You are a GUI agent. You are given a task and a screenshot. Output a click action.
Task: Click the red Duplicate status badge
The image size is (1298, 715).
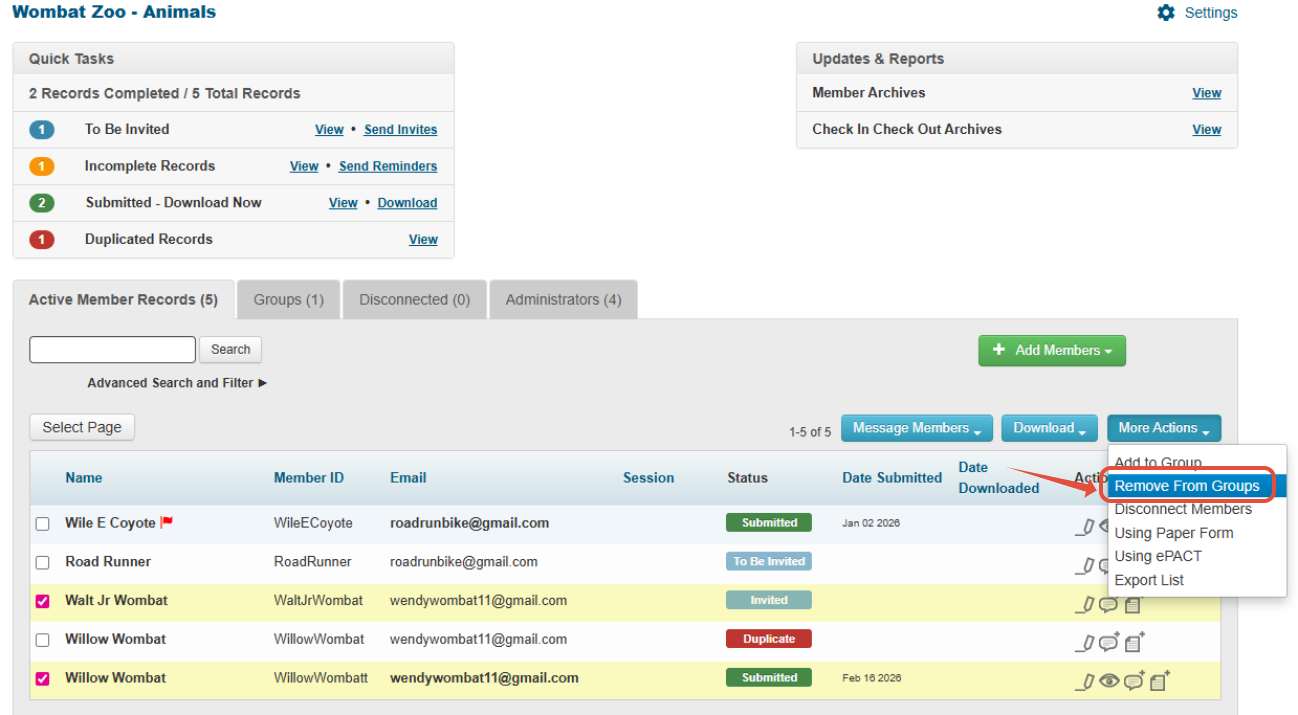click(x=769, y=639)
